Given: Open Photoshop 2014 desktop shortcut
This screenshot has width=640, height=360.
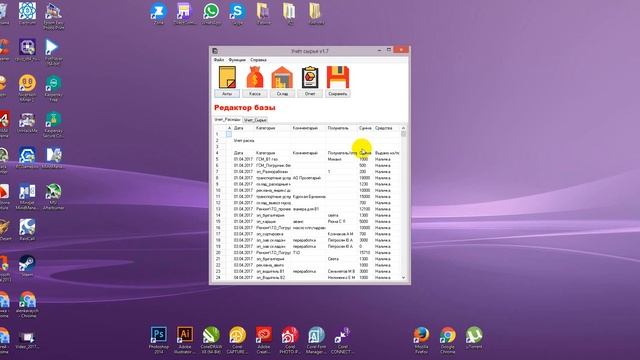Looking at the screenshot, I should [x=158, y=340].
